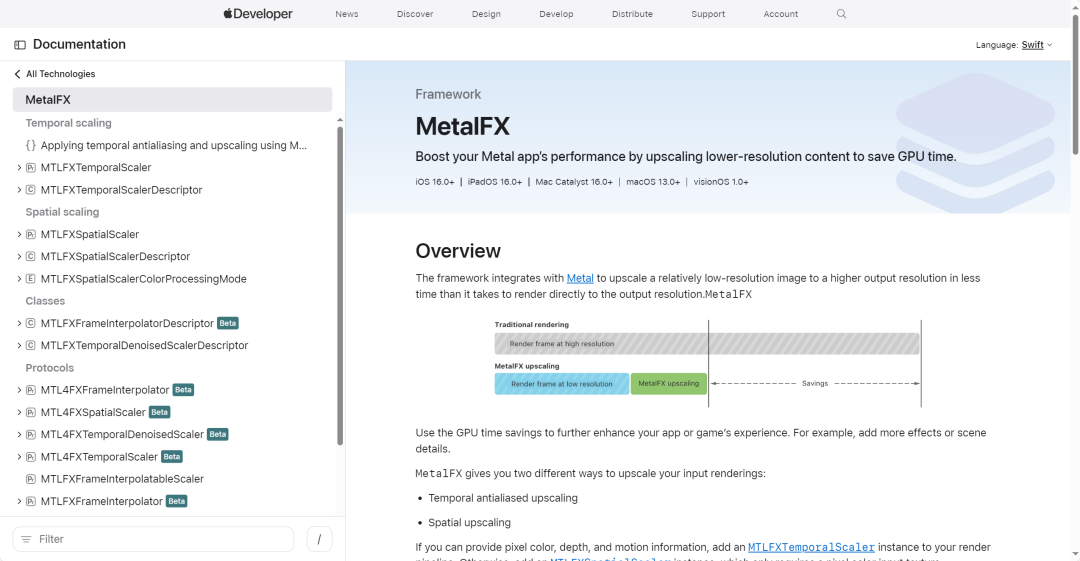Open the Apple Developer logo home link

tap(258, 14)
